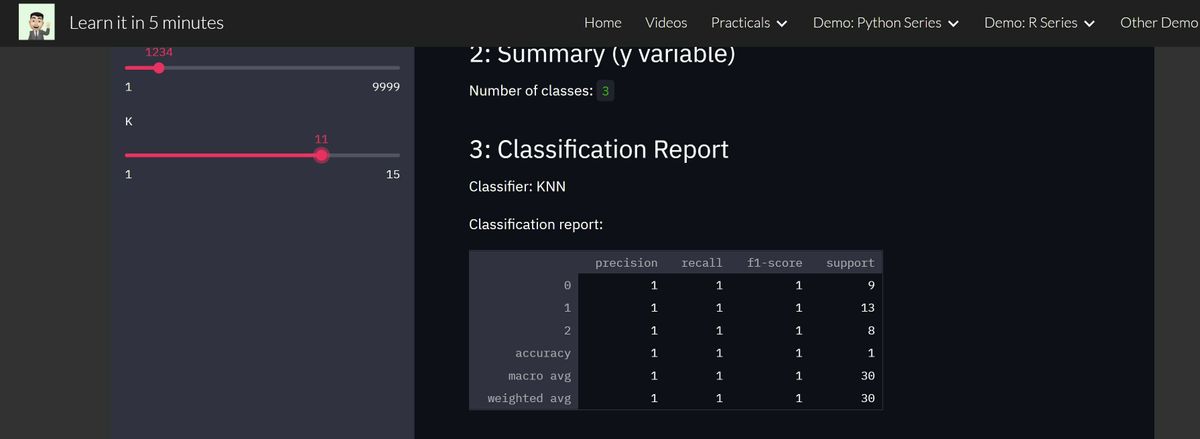
Task: Expand the Demo: Python Series dropdown
Action: point(886,22)
